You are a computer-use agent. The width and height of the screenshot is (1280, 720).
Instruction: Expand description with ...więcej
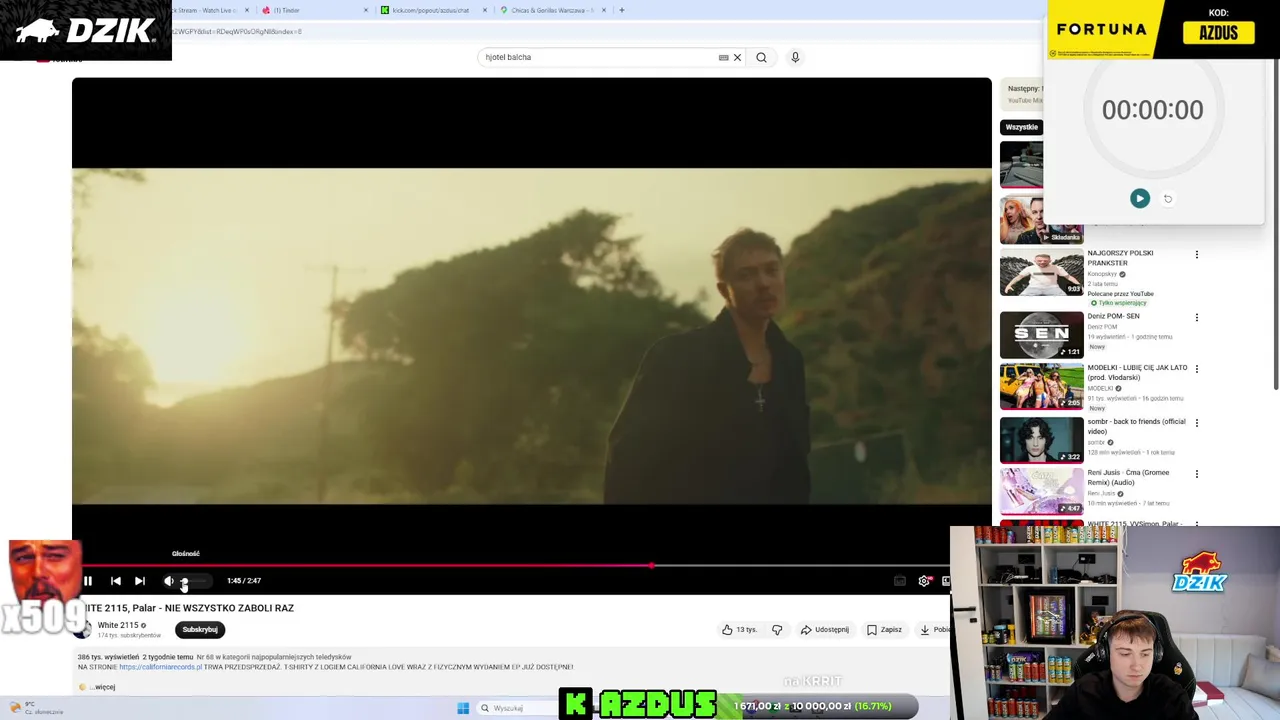click(104, 687)
